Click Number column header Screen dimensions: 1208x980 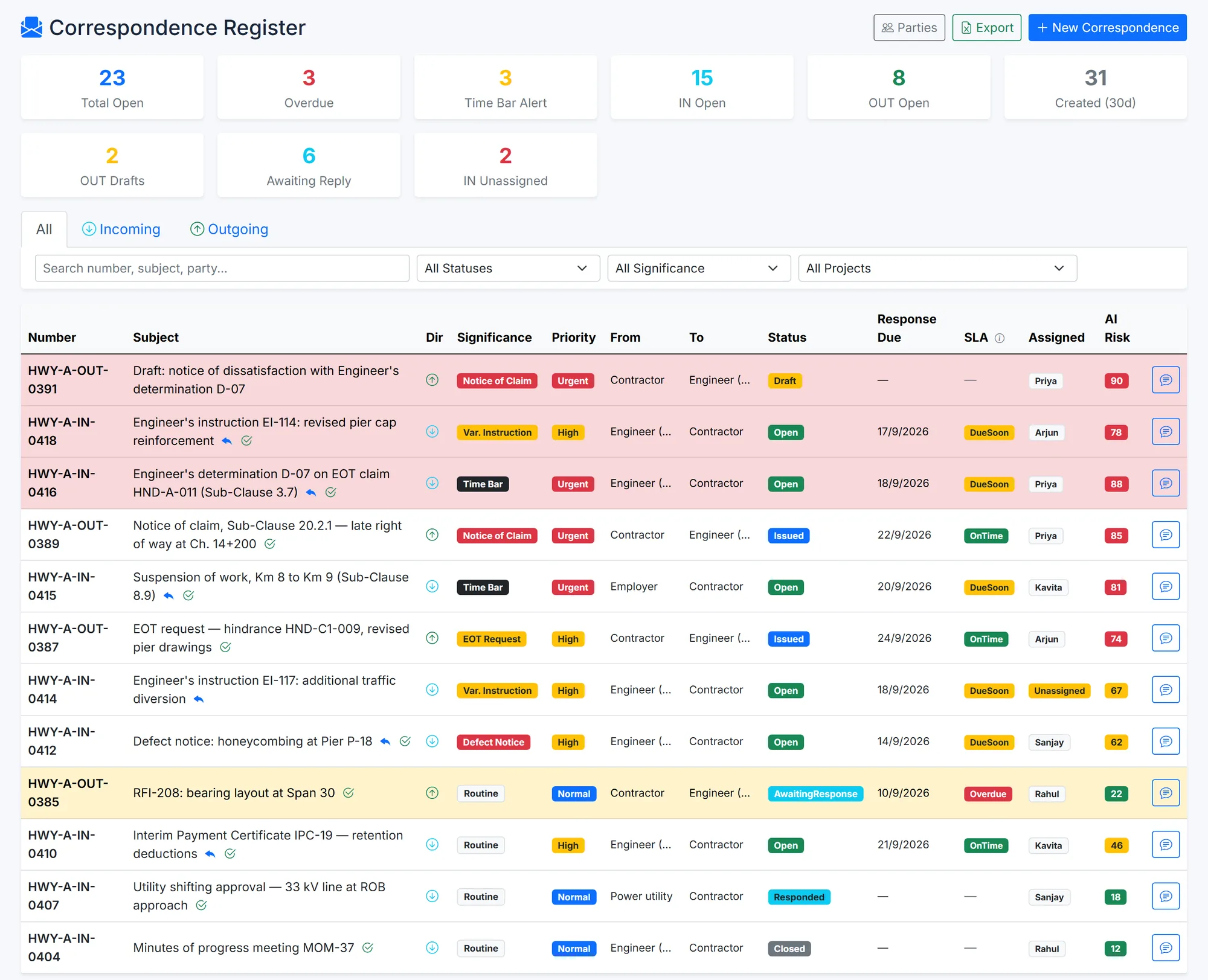(x=52, y=338)
